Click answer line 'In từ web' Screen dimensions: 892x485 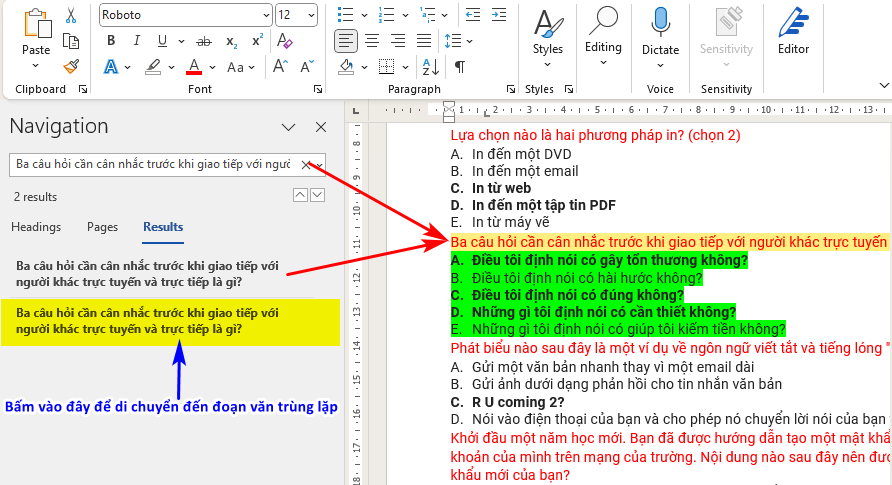501,188
